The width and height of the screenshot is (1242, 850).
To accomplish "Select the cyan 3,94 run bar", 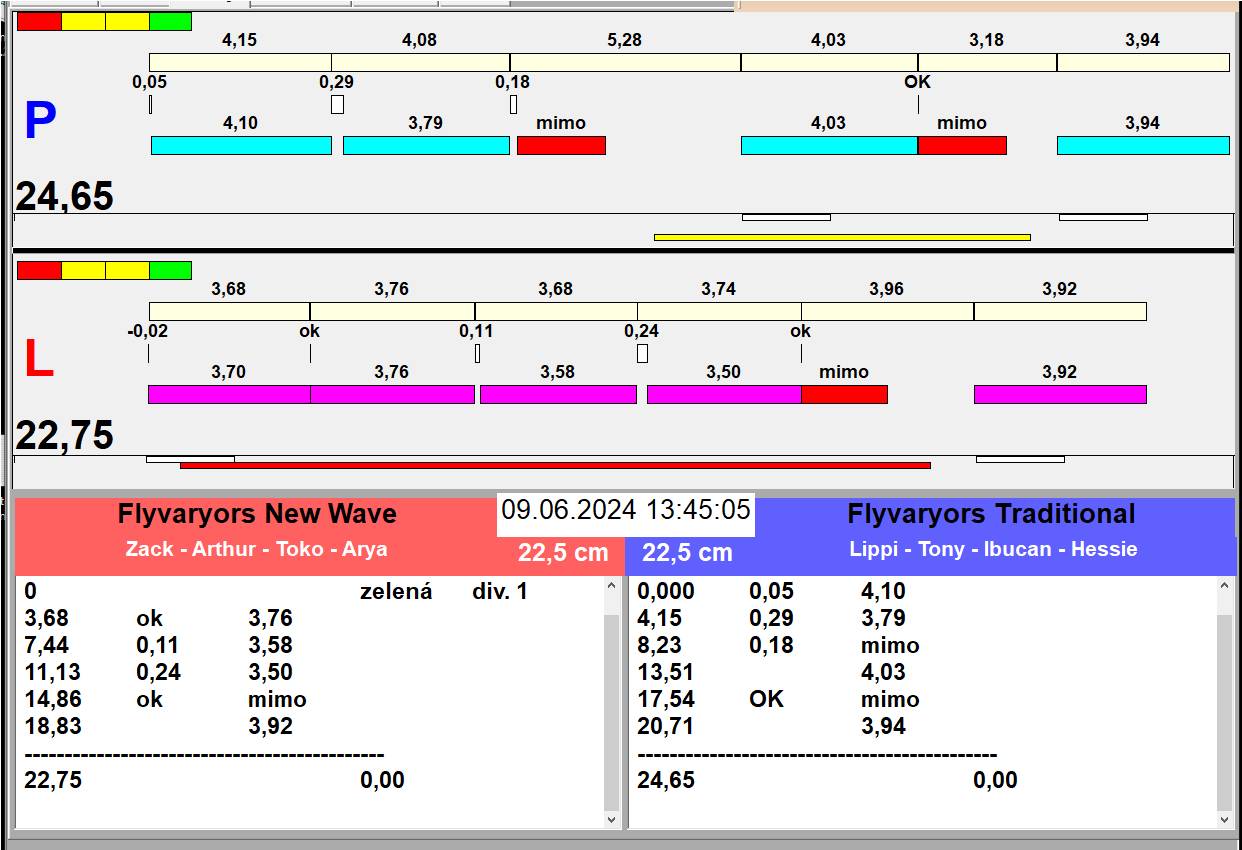I will [x=1143, y=145].
